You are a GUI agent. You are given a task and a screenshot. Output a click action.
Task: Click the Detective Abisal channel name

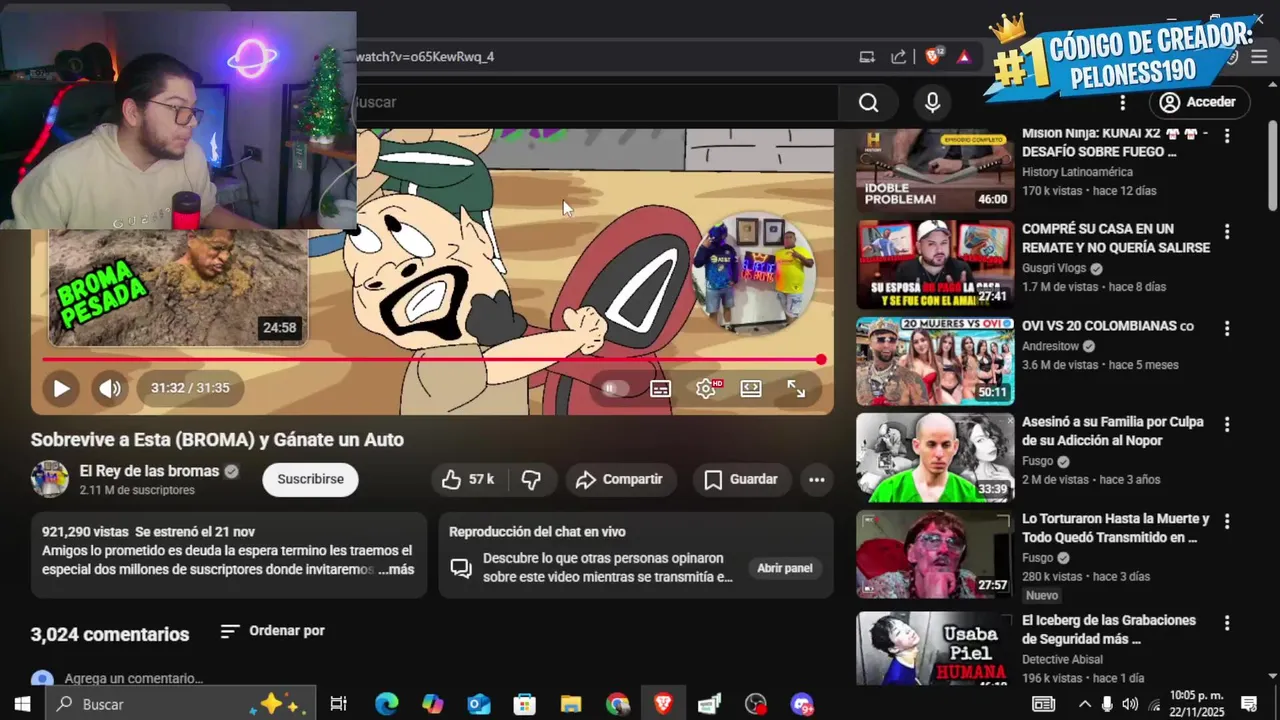[x=1062, y=659]
